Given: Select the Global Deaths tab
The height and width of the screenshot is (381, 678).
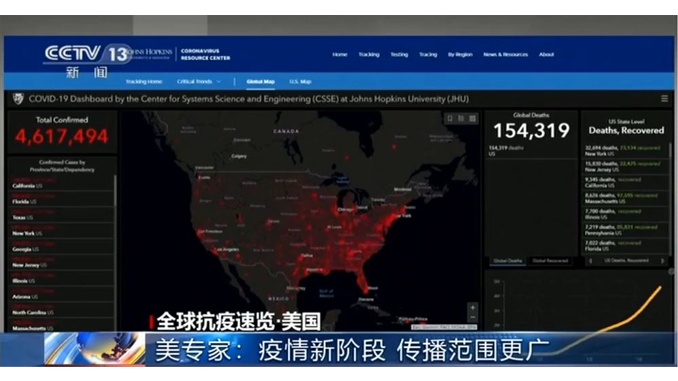Looking at the screenshot, I should (508, 261).
